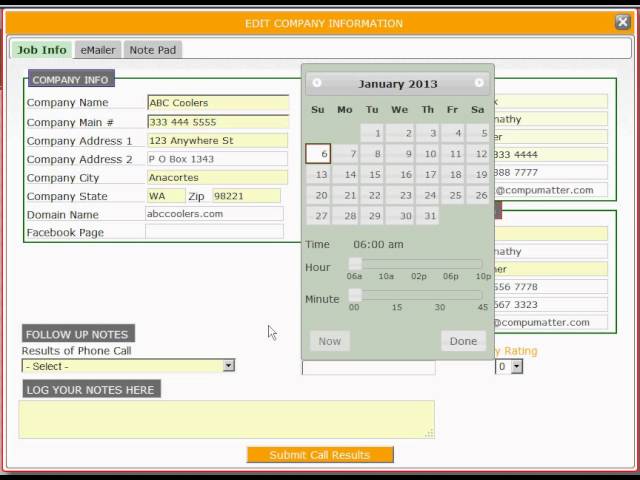640x480 pixels.
Task: Click the Domain Name field
Action: pyautogui.click(x=214, y=213)
